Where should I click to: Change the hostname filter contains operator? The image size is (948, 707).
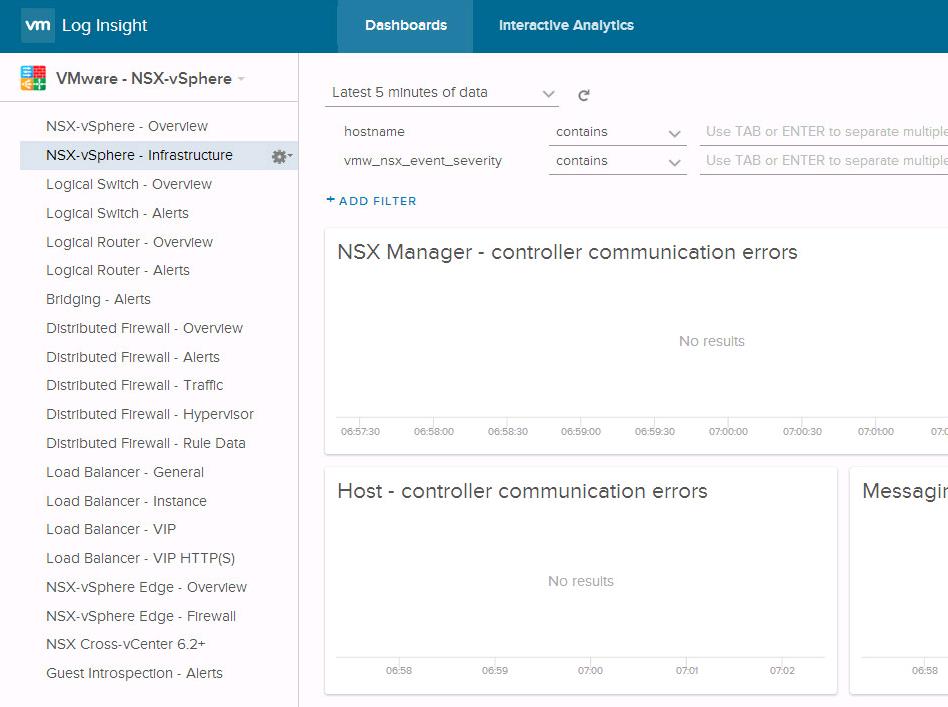[617, 132]
